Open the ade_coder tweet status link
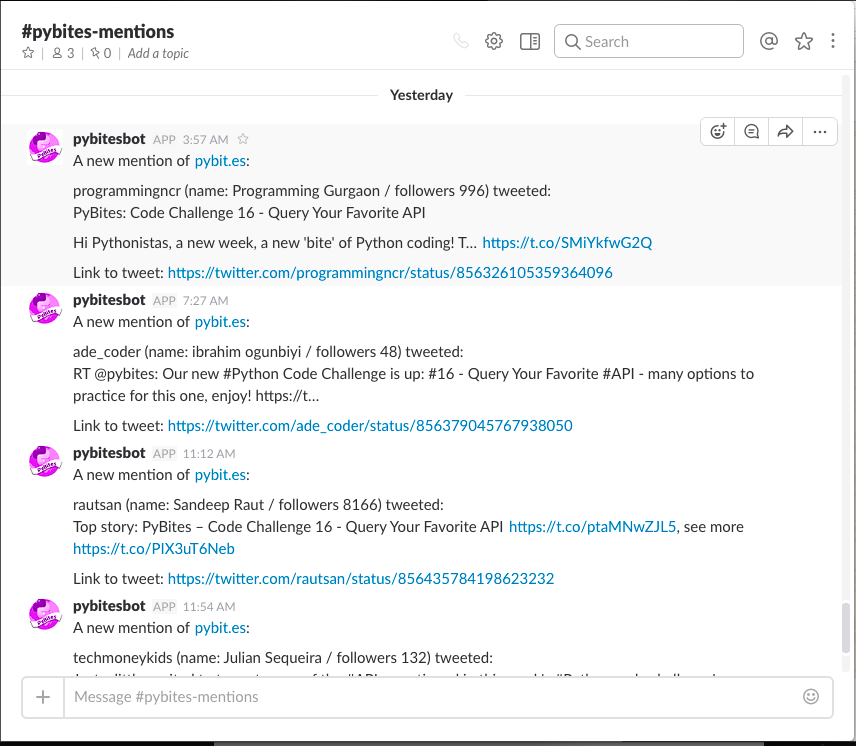Viewport: 856px width, 746px height. coord(370,426)
